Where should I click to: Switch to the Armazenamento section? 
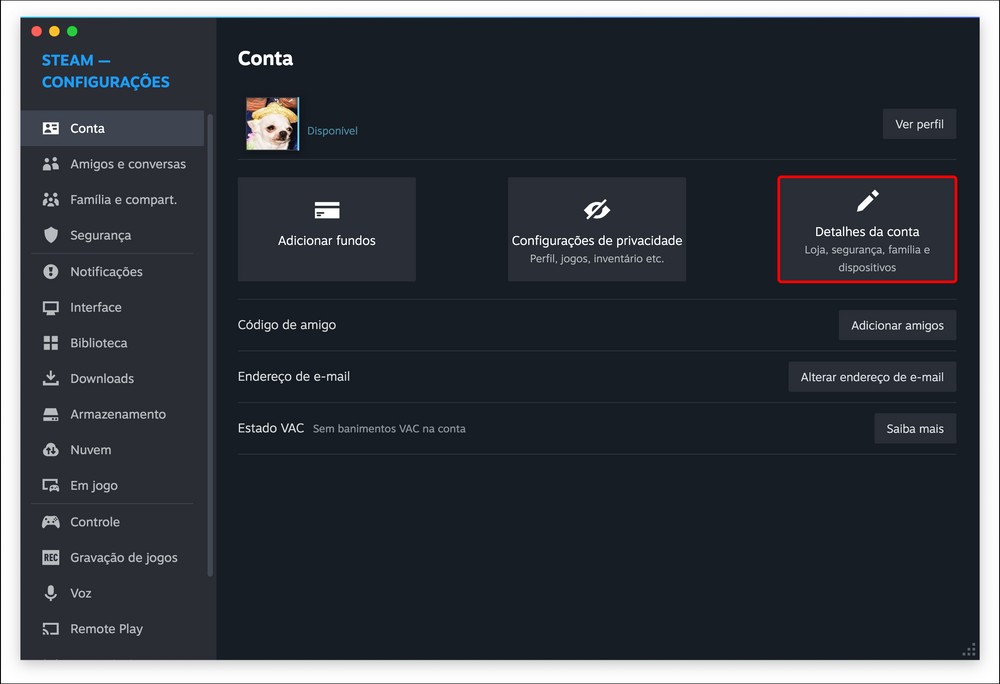(117, 414)
